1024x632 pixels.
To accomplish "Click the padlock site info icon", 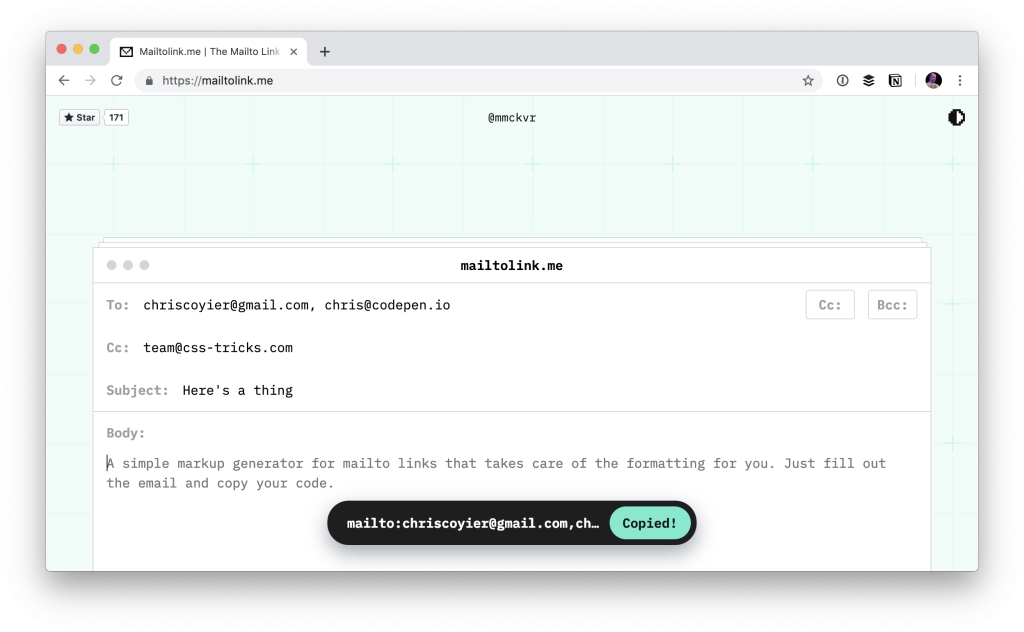I will (x=149, y=81).
